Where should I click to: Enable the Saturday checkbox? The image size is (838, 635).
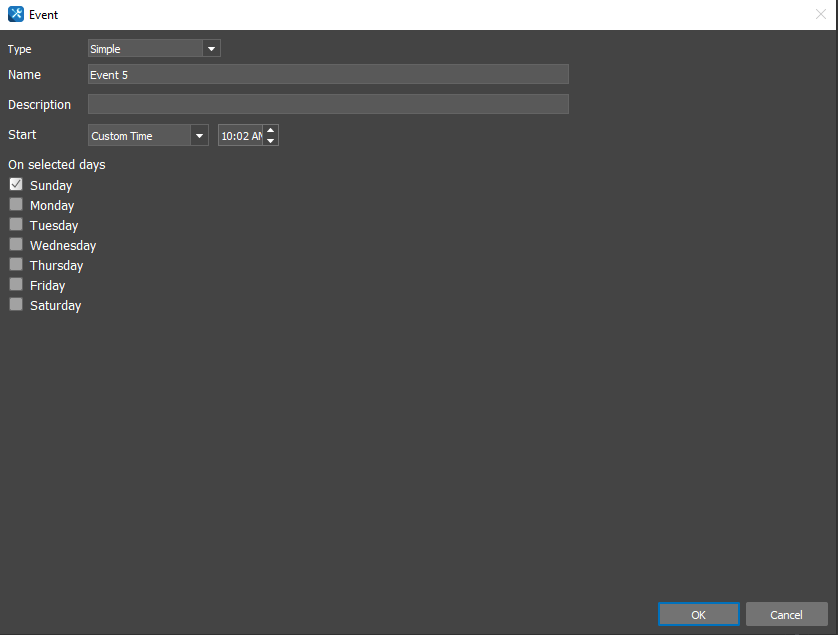[16, 305]
